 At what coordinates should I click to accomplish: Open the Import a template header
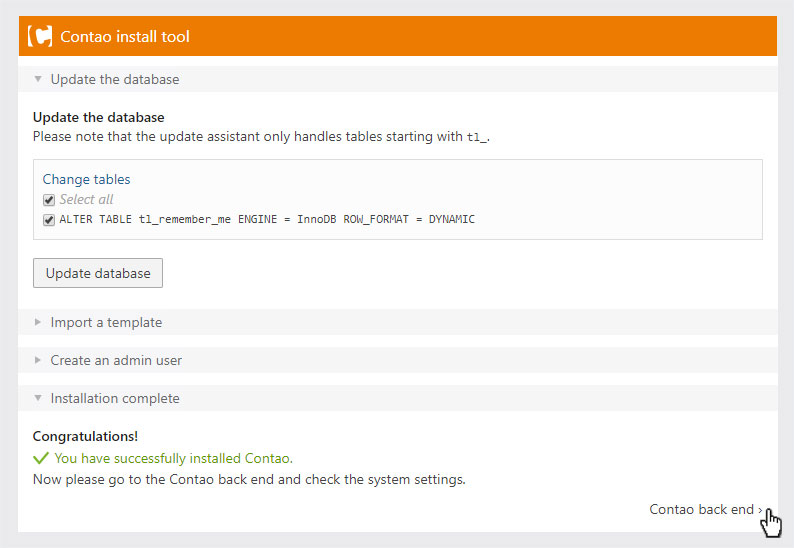coord(398,322)
